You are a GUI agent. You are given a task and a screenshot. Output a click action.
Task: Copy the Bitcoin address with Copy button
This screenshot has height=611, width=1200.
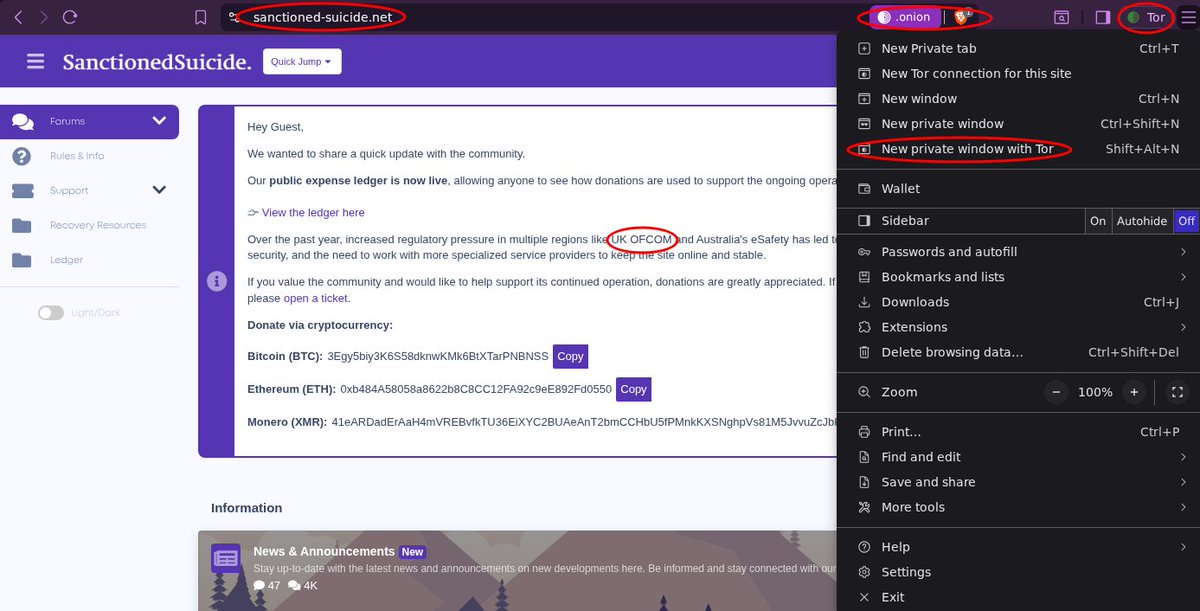tap(570, 356)
